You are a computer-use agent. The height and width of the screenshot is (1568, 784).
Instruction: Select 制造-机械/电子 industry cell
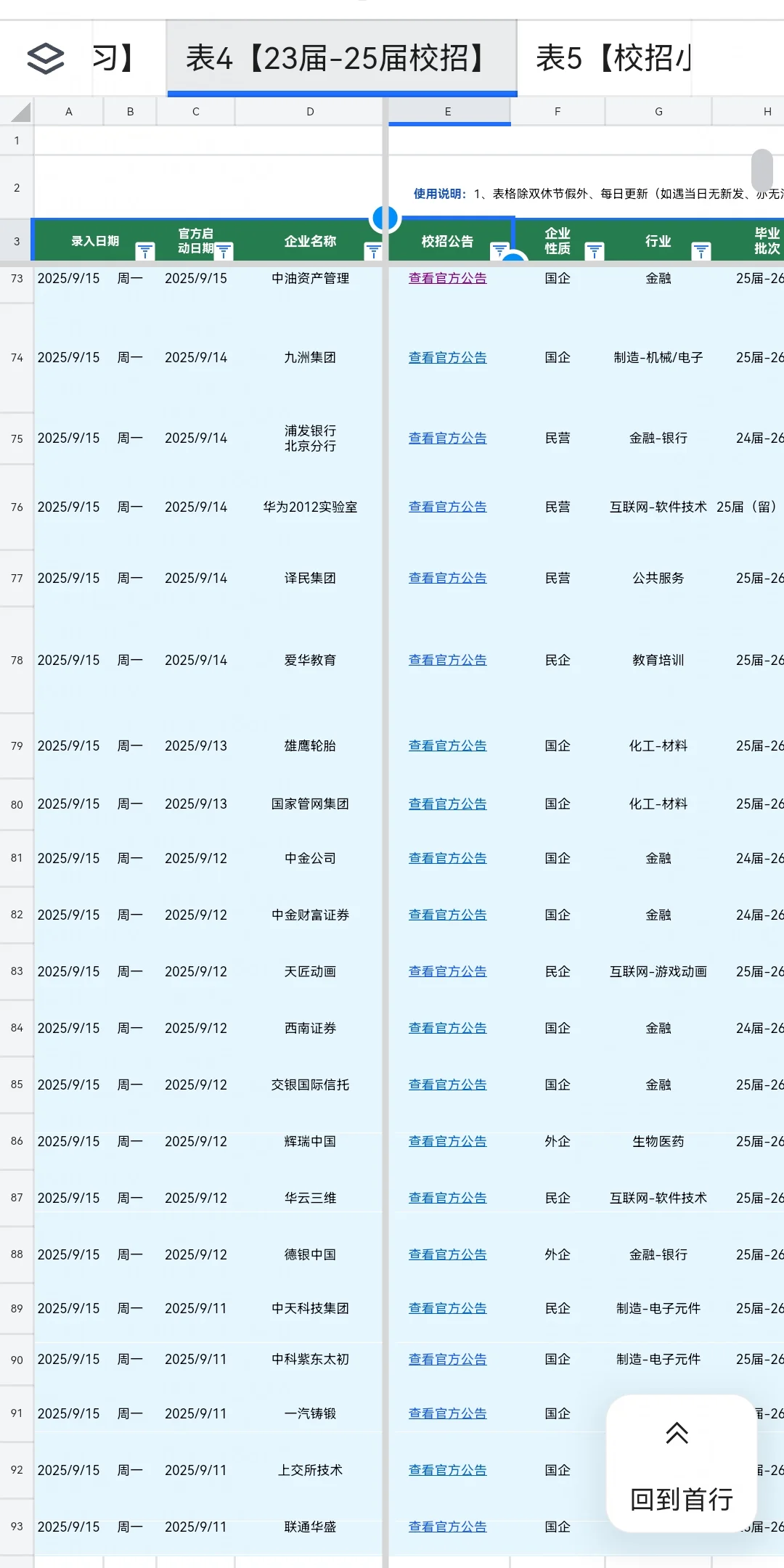(x=658, y=357)
